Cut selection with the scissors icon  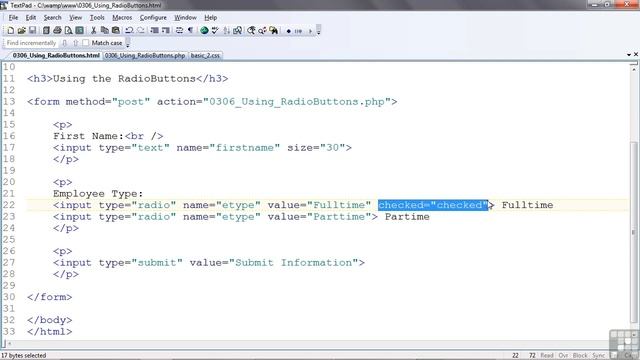coord(93,31)
